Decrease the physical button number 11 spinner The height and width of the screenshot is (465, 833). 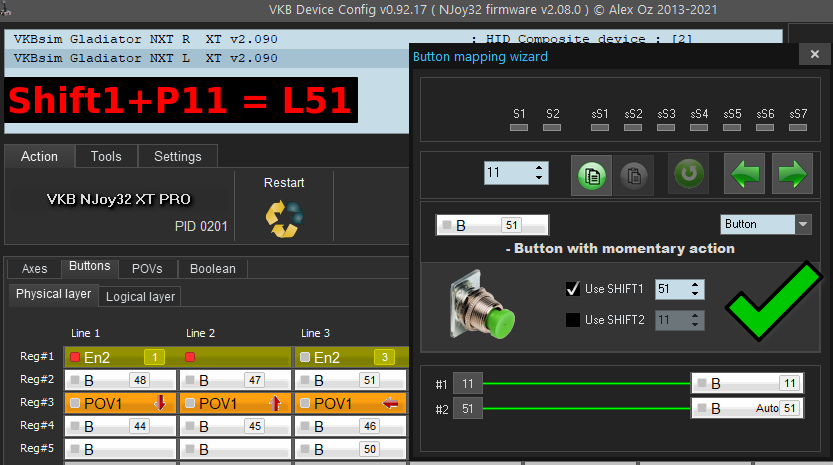click(x=539, y=177)
